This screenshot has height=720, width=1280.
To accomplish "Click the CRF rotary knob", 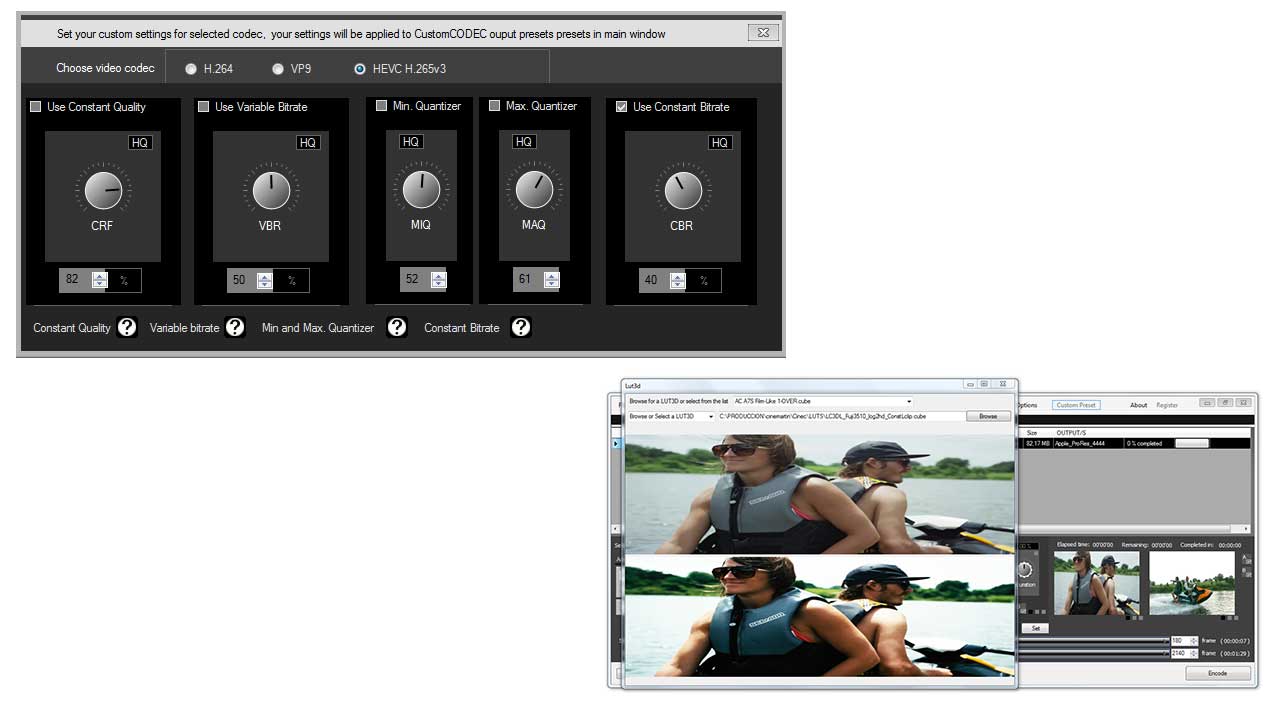I will point(102,190).
